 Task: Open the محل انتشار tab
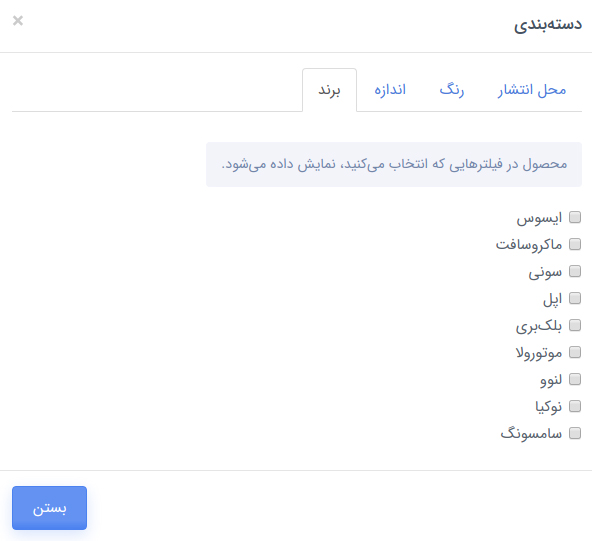[532, 90]
